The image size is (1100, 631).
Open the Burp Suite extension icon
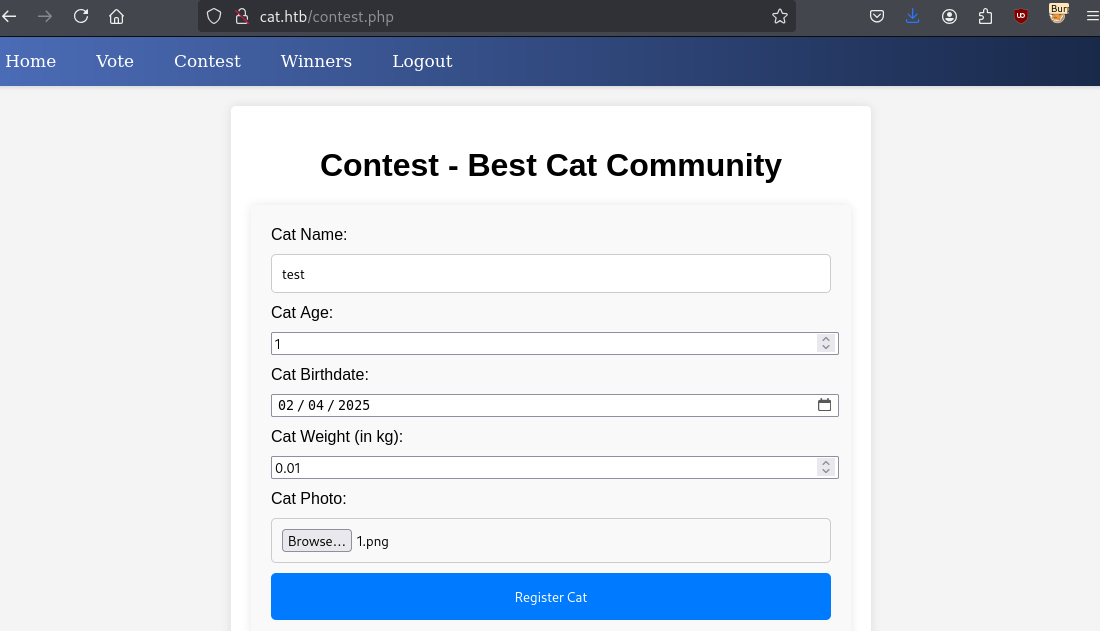tap(1058, 13)
